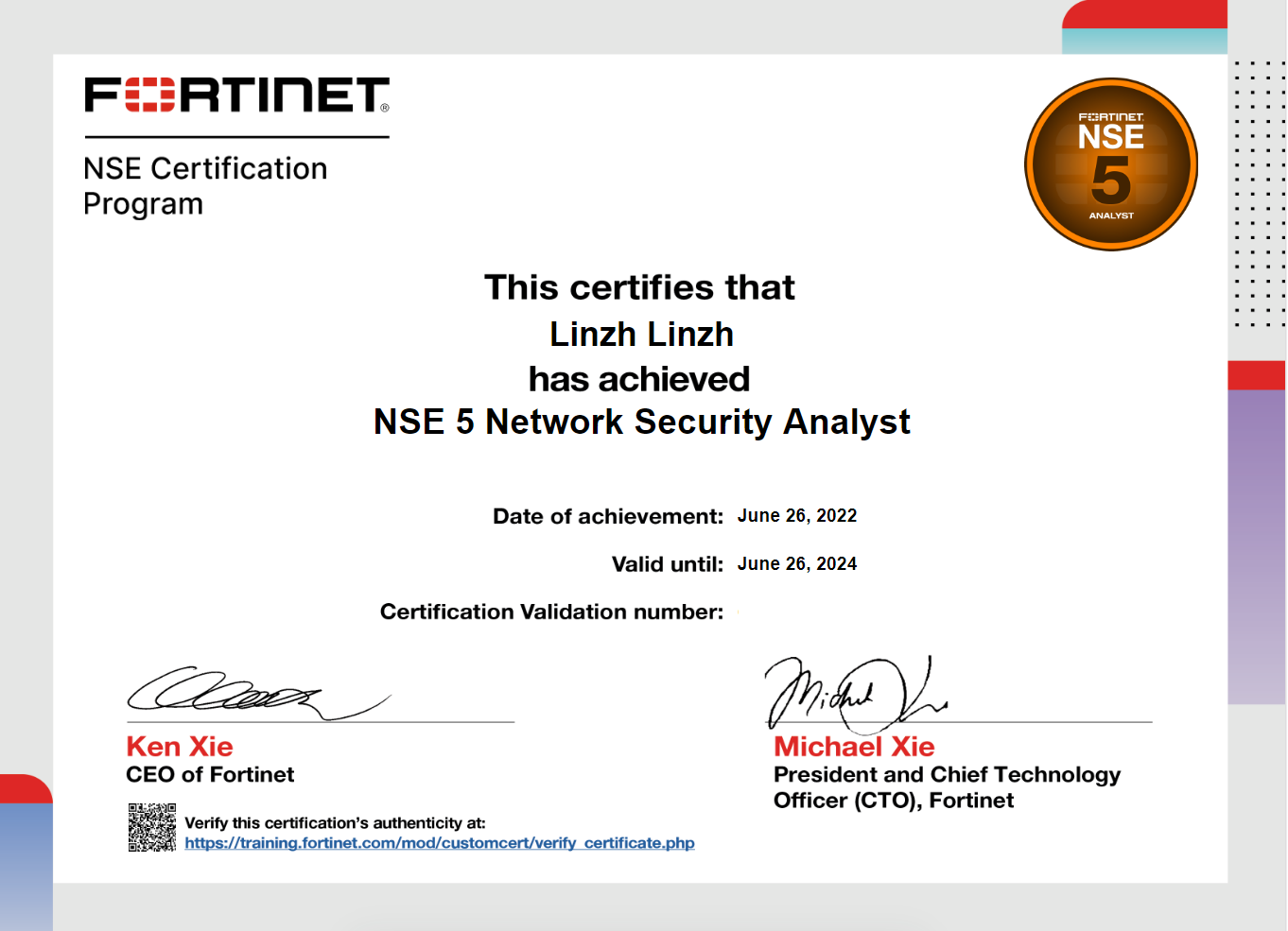Select the 'Certification Validation number:' label
This screenshot has height=931, width=1288.
tap(551, 612)
